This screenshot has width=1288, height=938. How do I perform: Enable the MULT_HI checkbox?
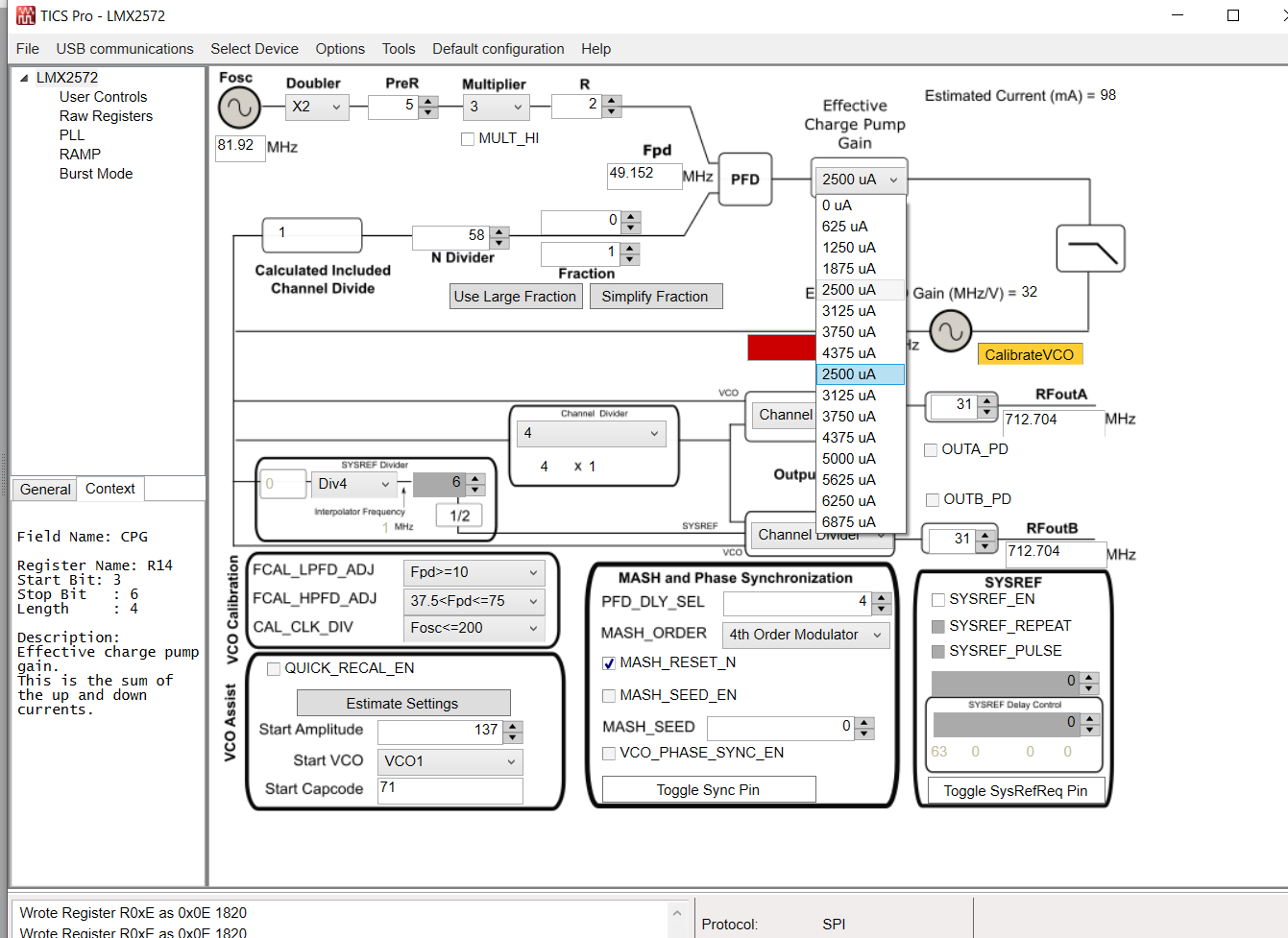[468, 139]
